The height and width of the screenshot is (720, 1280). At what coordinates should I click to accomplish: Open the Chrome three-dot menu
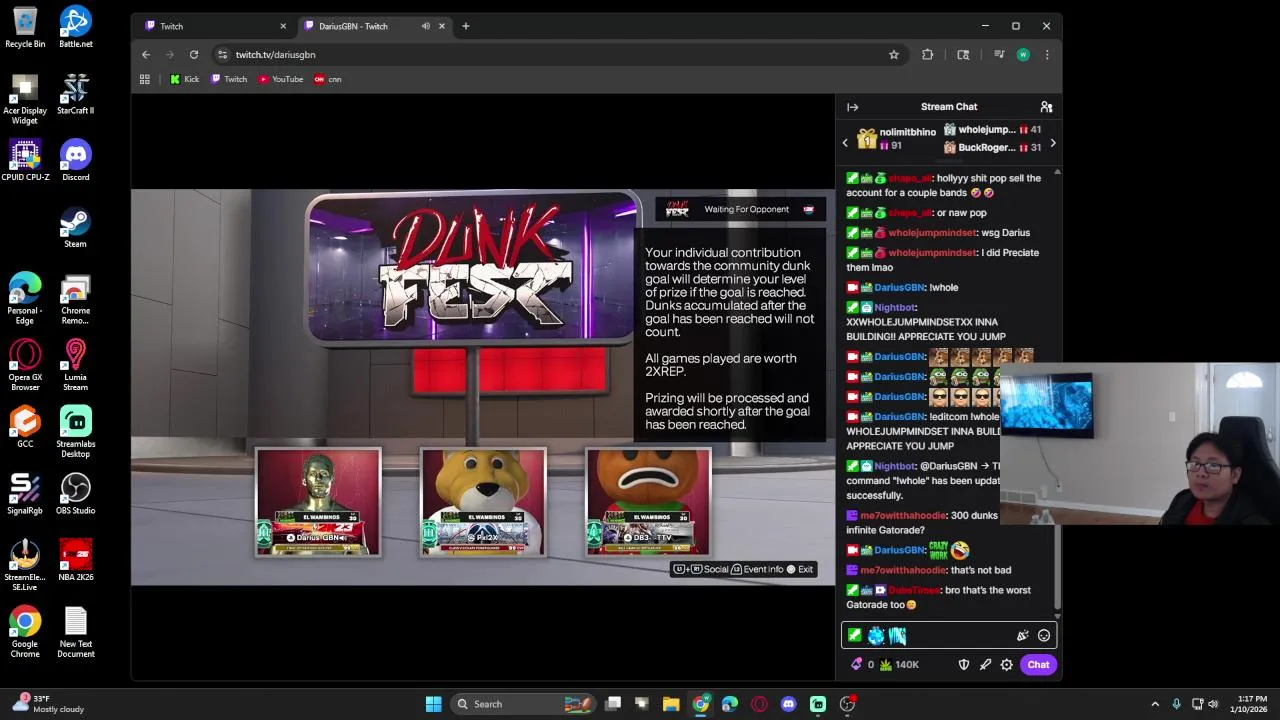1047,54
